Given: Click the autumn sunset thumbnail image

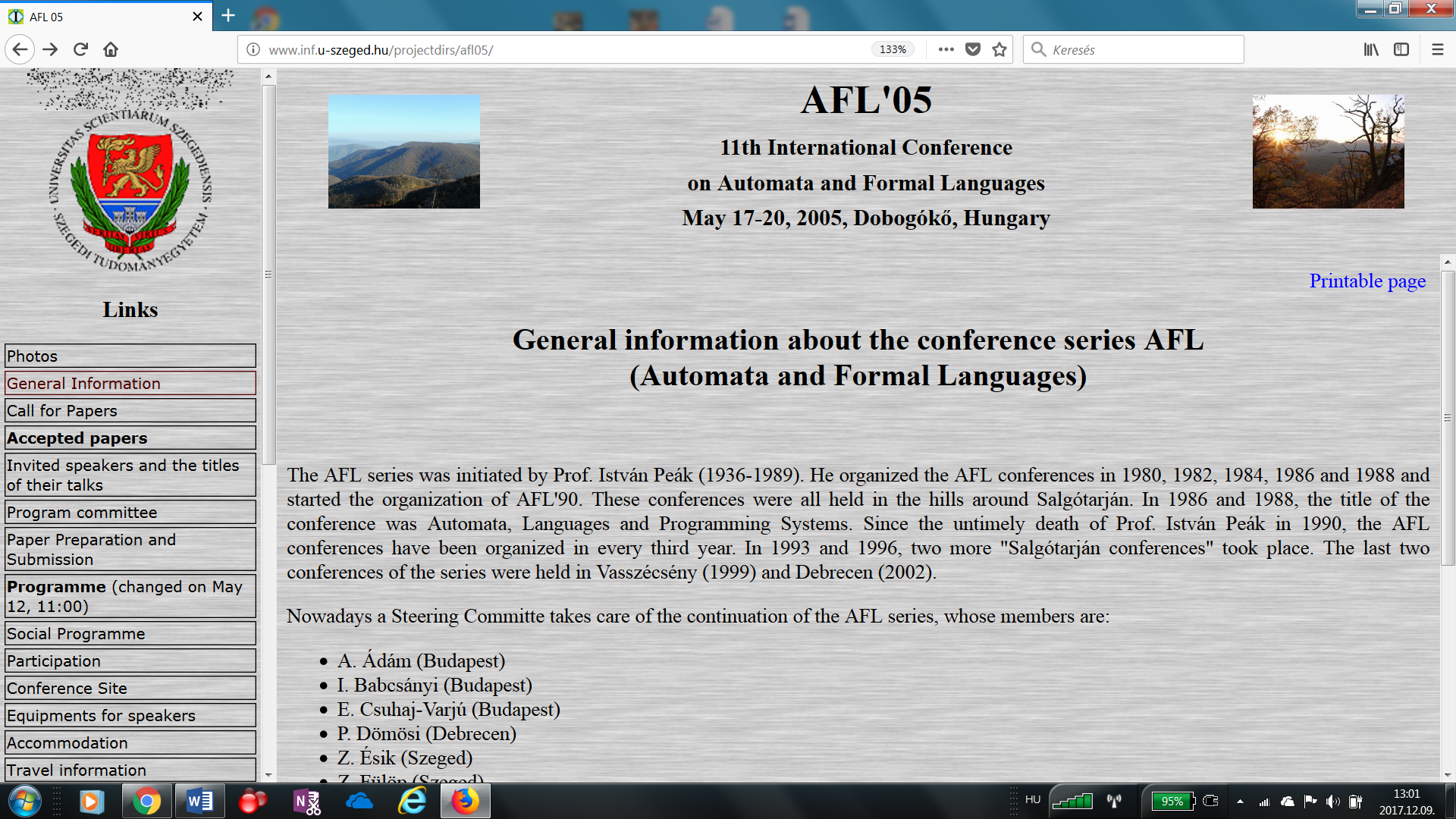Looking at the screenshot, I should tap(1328, 152).
